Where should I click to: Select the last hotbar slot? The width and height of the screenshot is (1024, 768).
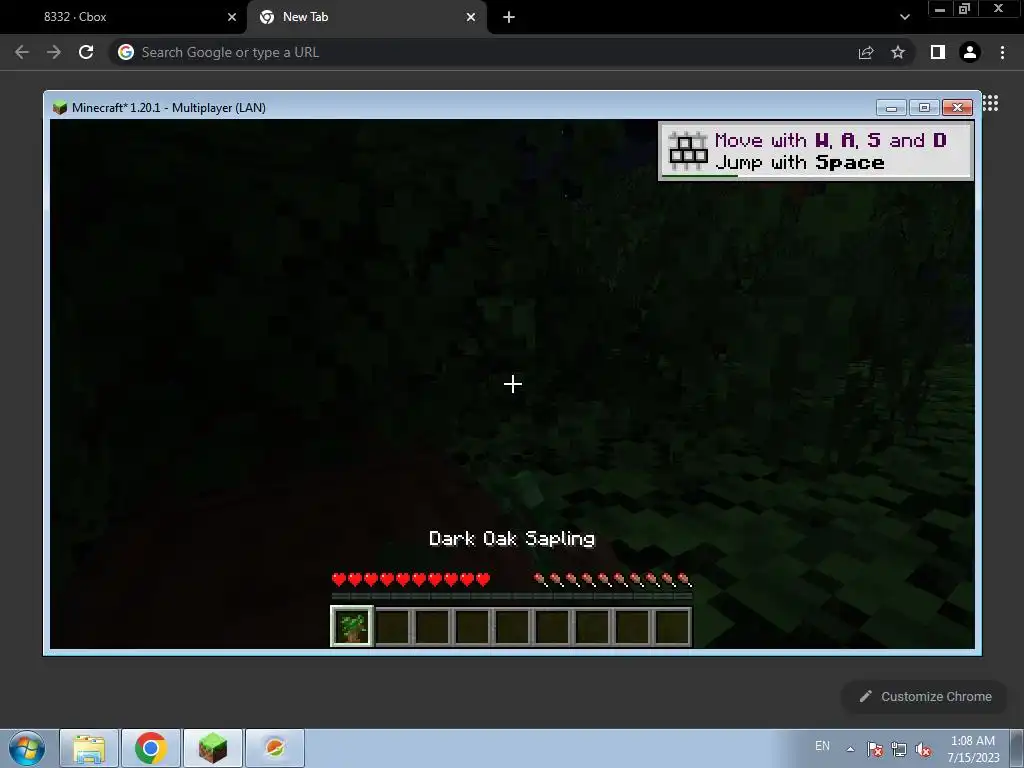coord(672,626)
